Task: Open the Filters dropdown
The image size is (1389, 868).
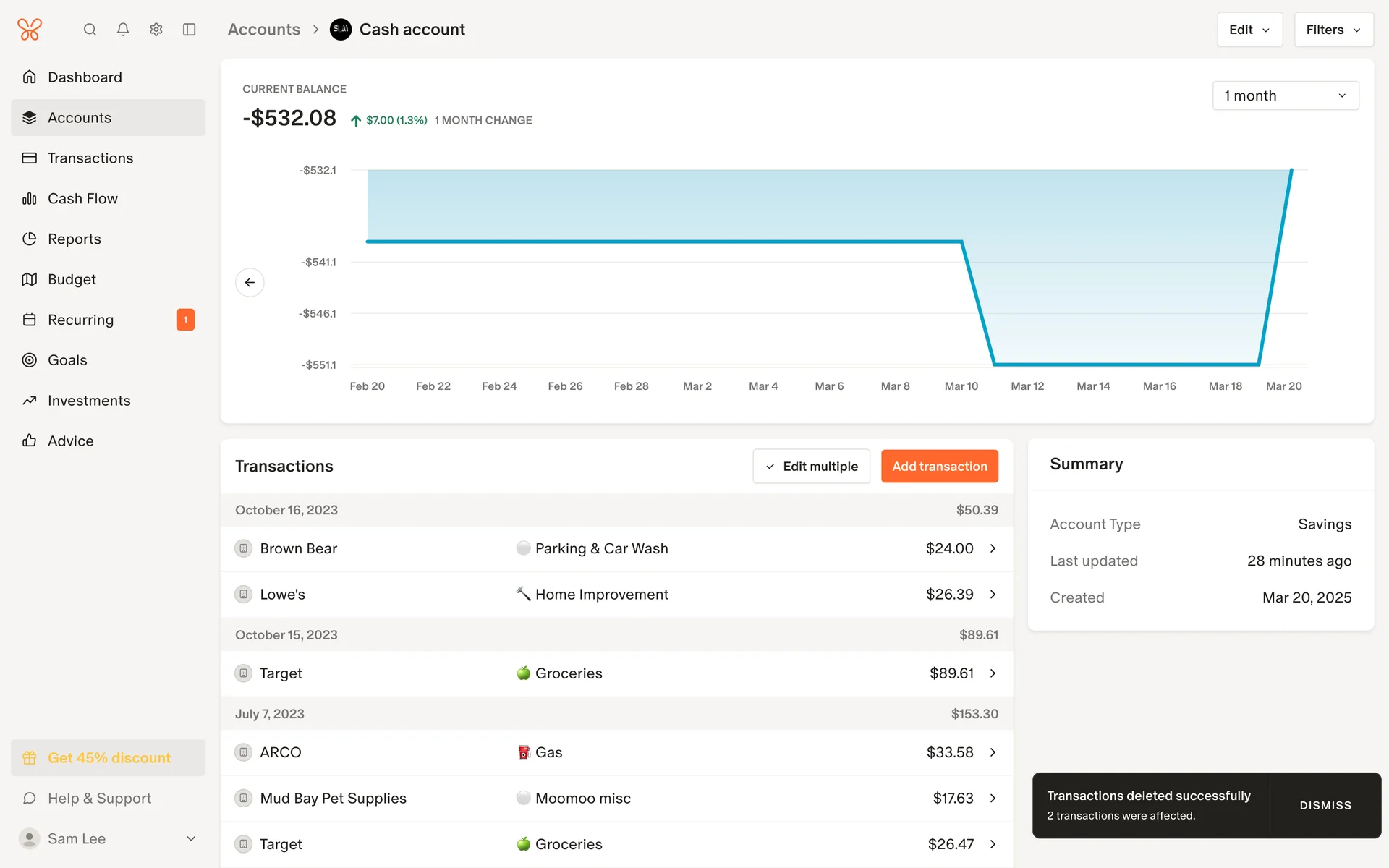Action: [1333, 30]
